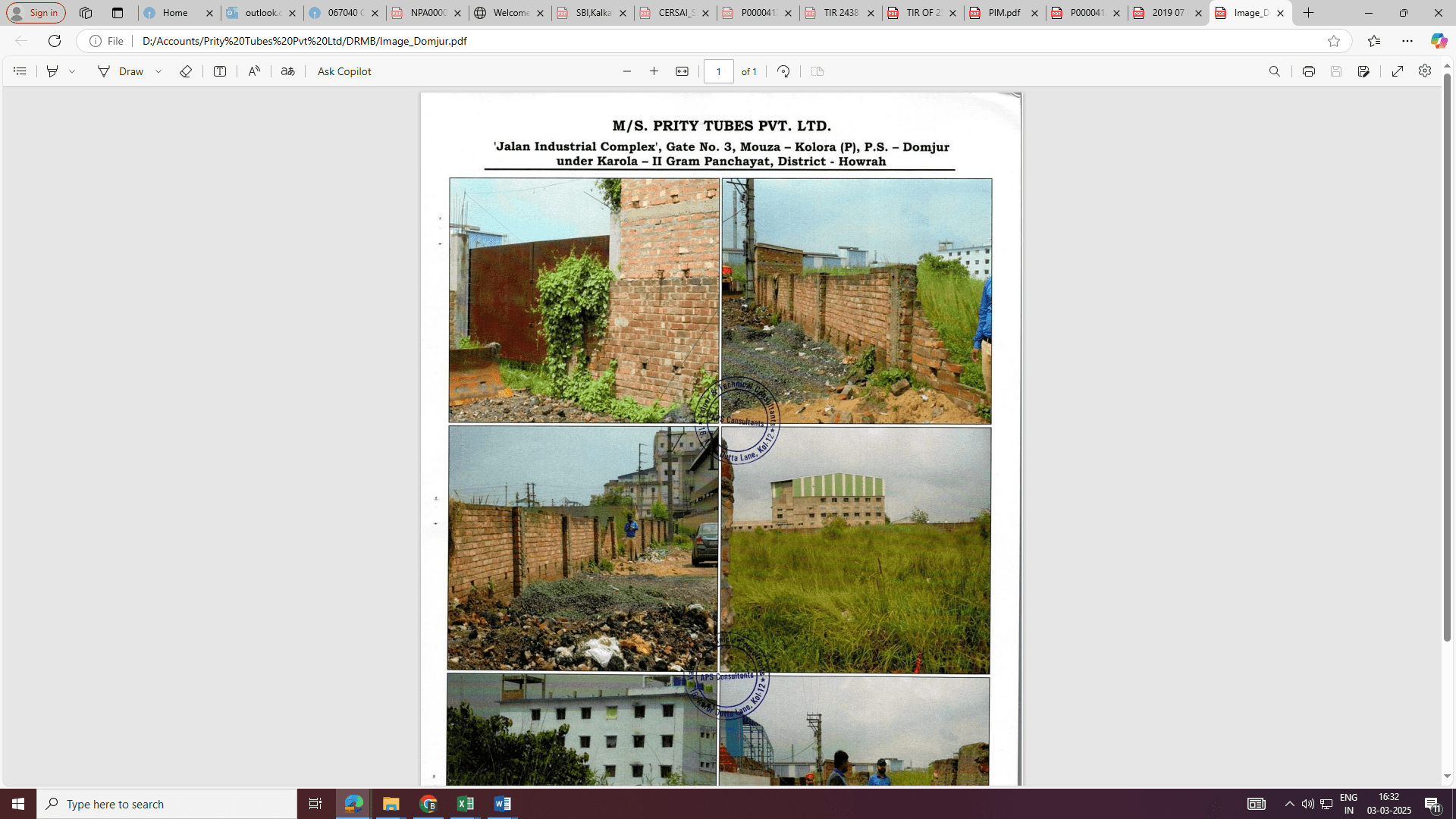Viewport: 1456px width, 819px height.
Task: Expand the highlight color options arrow
Action: (x=73, y=71)
